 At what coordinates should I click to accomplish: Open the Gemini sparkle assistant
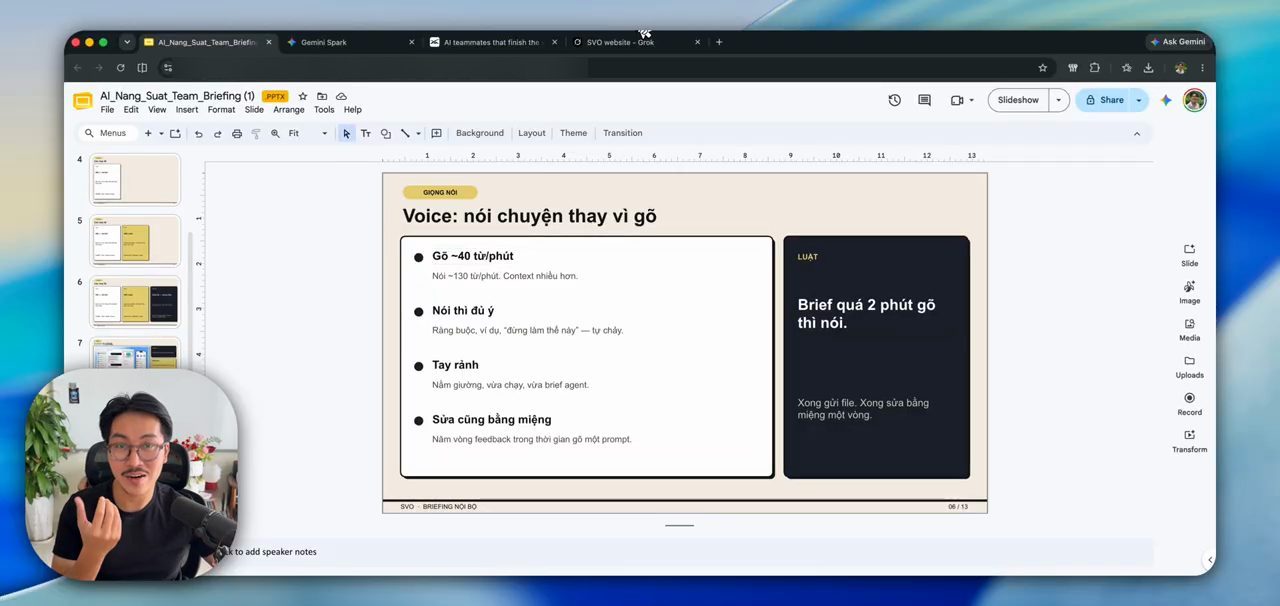[x=1165, y=100]
